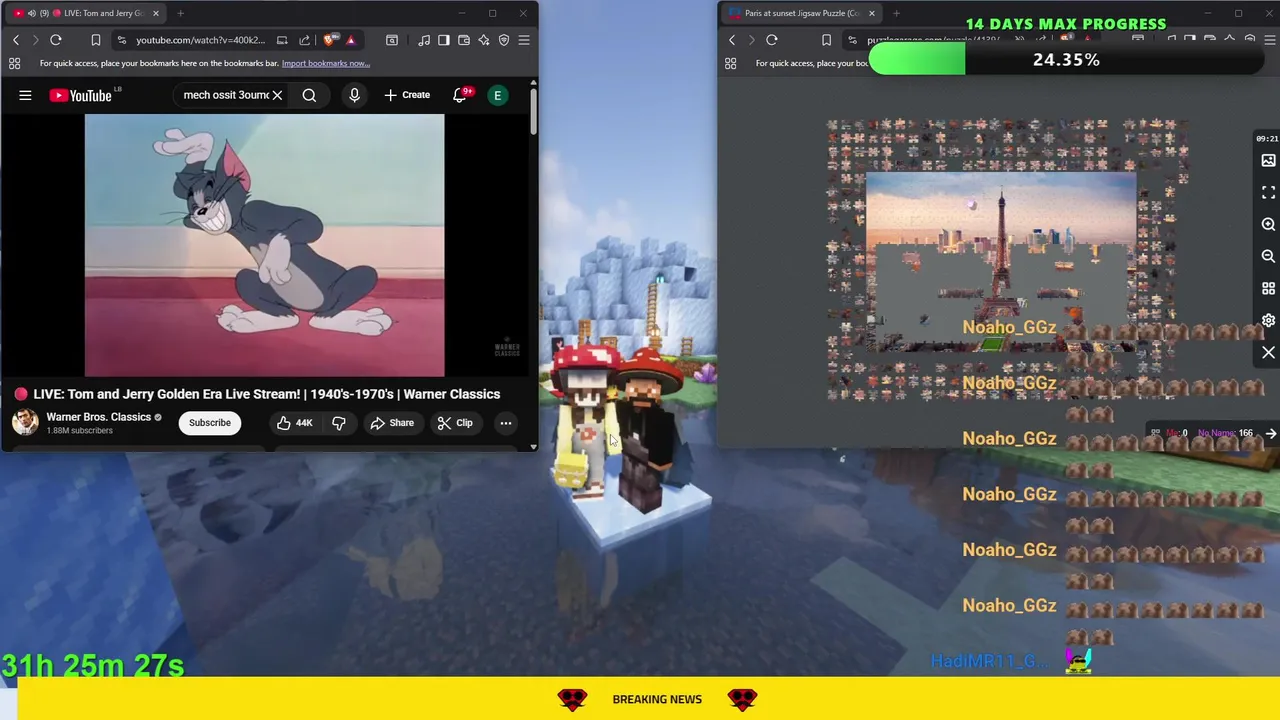Dislike the Tom and Jerry video
The image size is (1280, 720).
(x=339, y=423)
